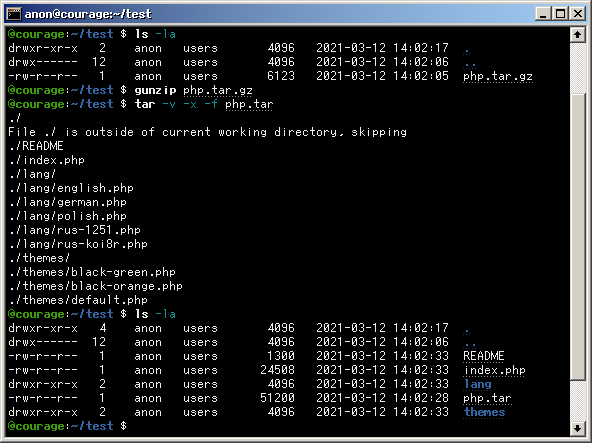
Task: Click the './lang/german.php' output line
Action: click(x=68, y=202)
